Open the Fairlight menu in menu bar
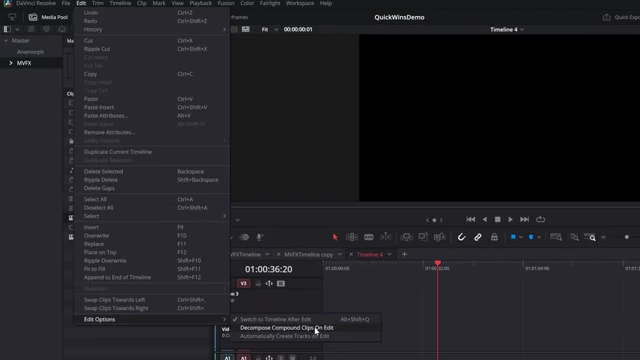The width and height of the screenshot is (640, 360). click(270, 3)
